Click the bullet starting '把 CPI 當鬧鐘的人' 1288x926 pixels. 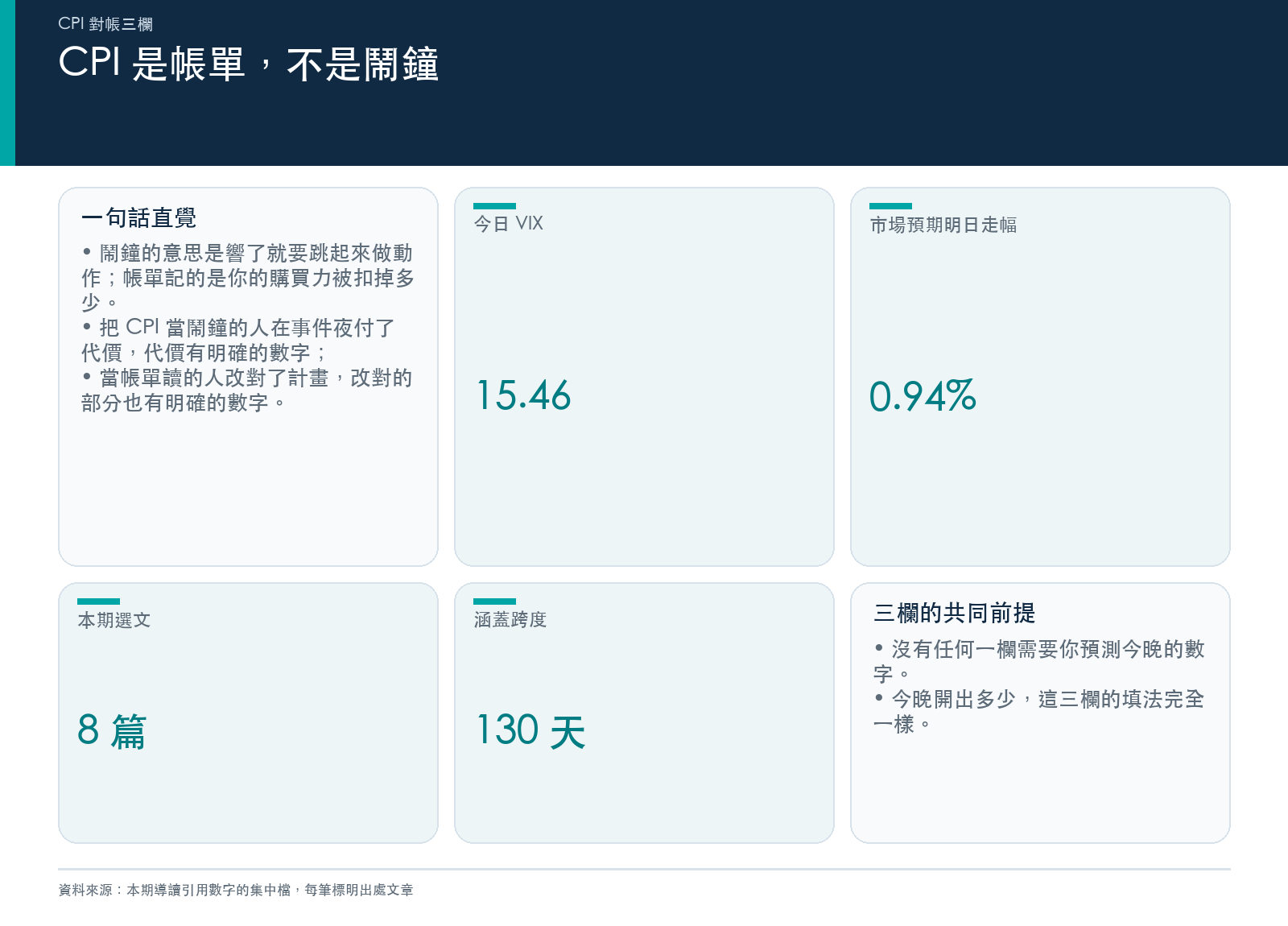pos(239,340)
